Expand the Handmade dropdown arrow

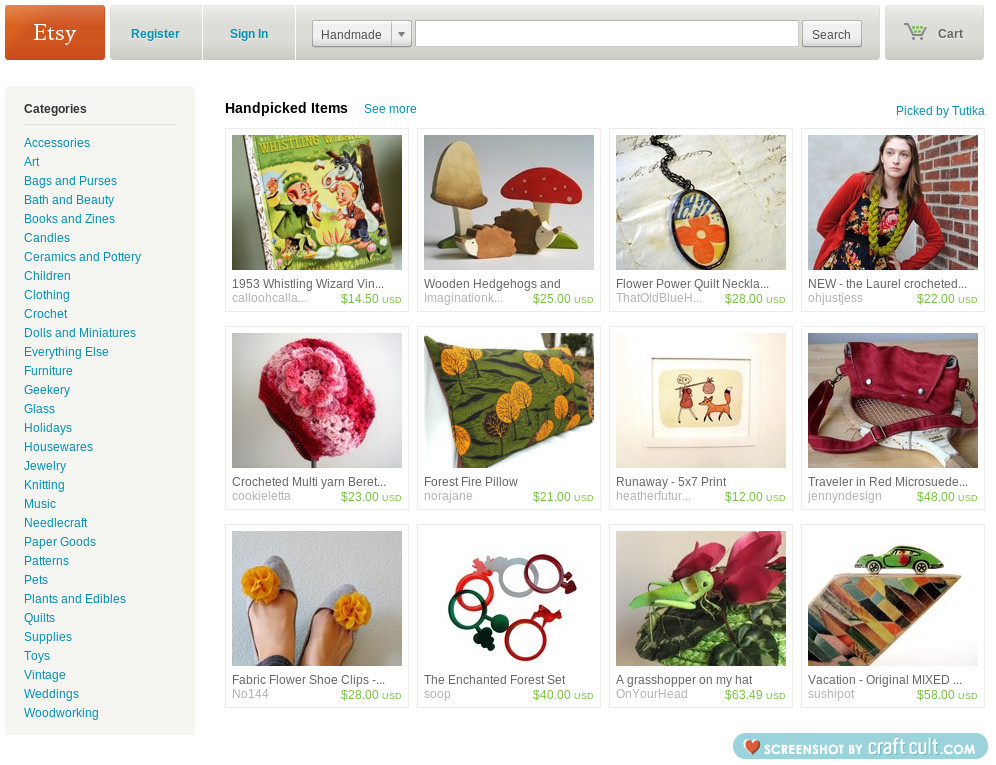click(401, 34)
